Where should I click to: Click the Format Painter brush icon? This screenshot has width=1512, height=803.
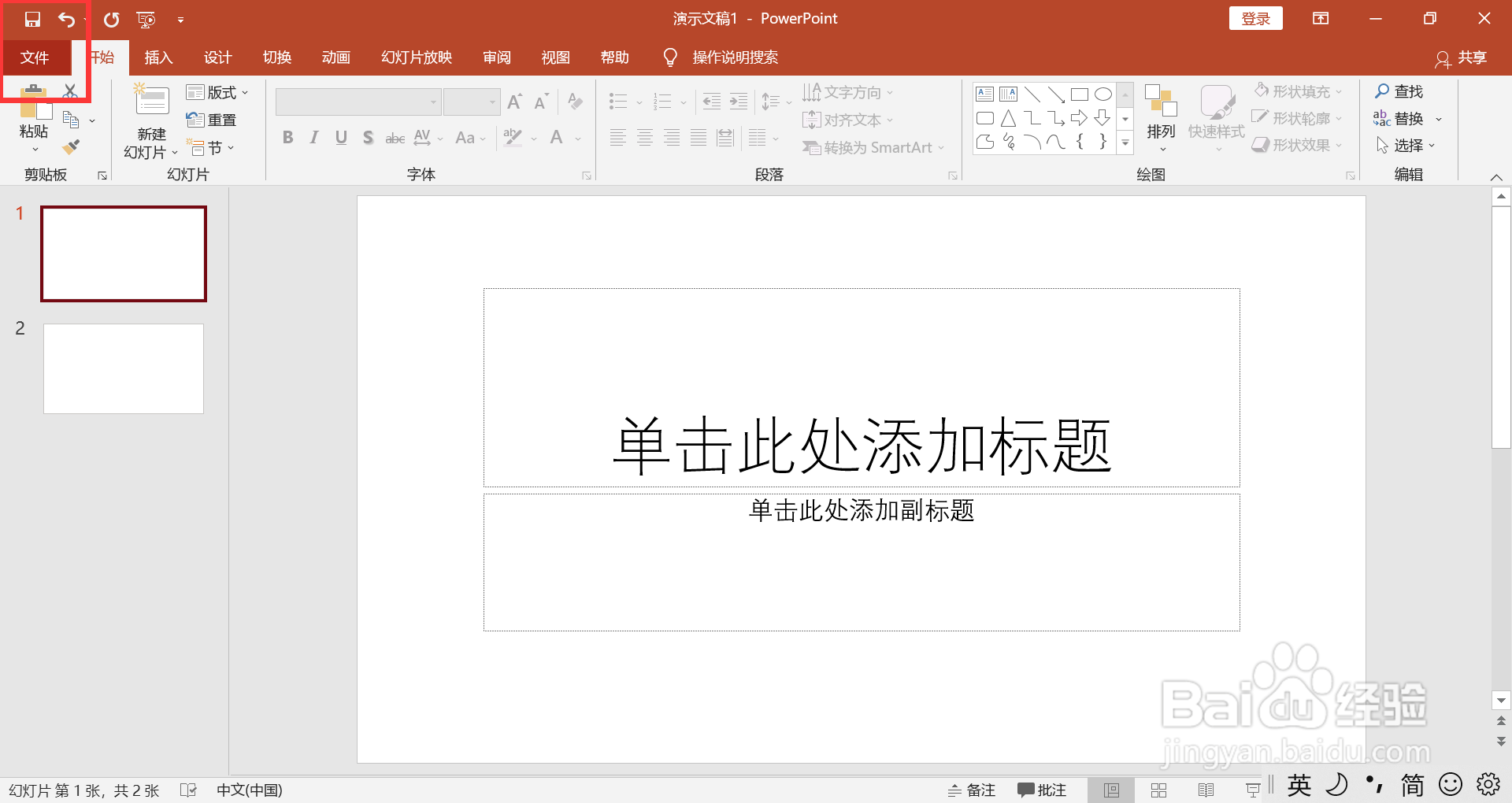[71, 146]
